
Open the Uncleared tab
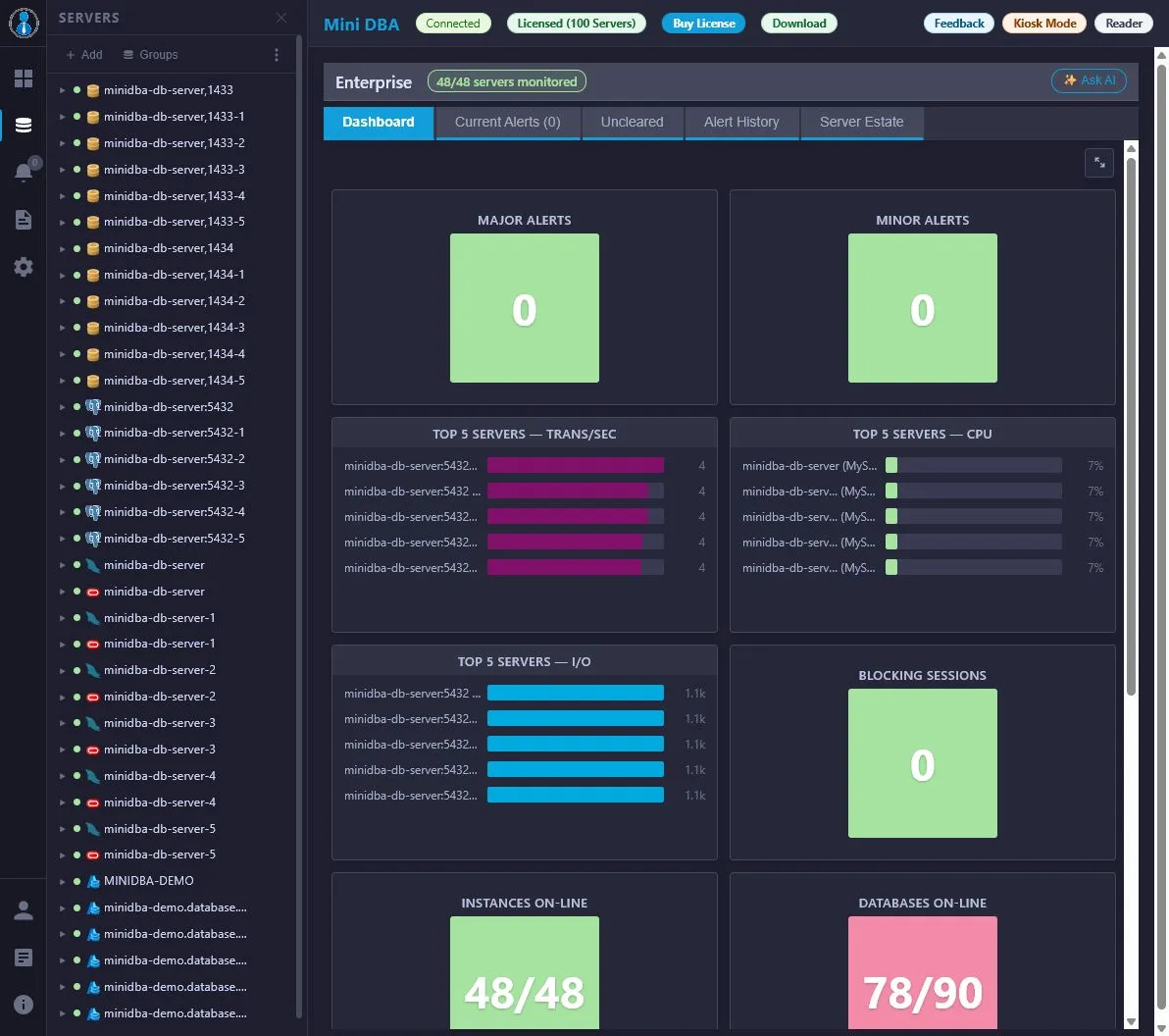(633, 123)
